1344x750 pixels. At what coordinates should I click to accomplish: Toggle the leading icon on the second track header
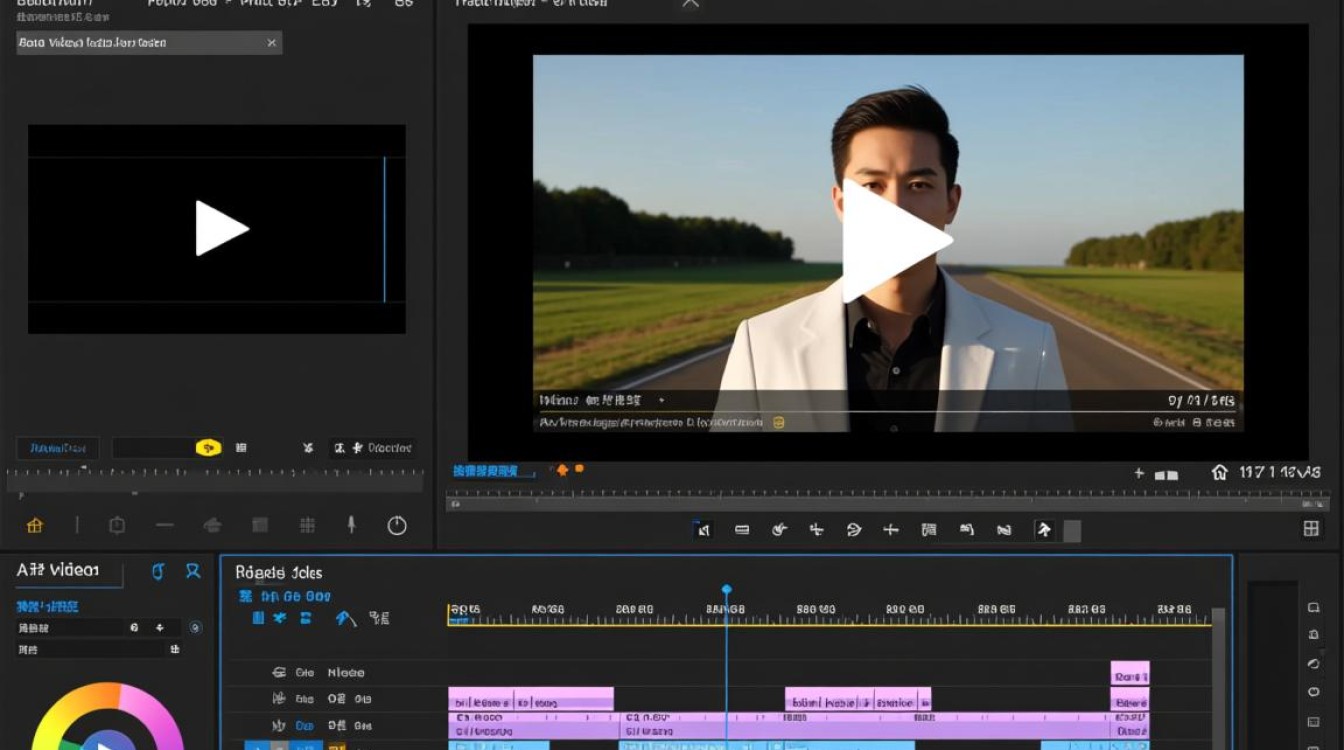[280, 699]
